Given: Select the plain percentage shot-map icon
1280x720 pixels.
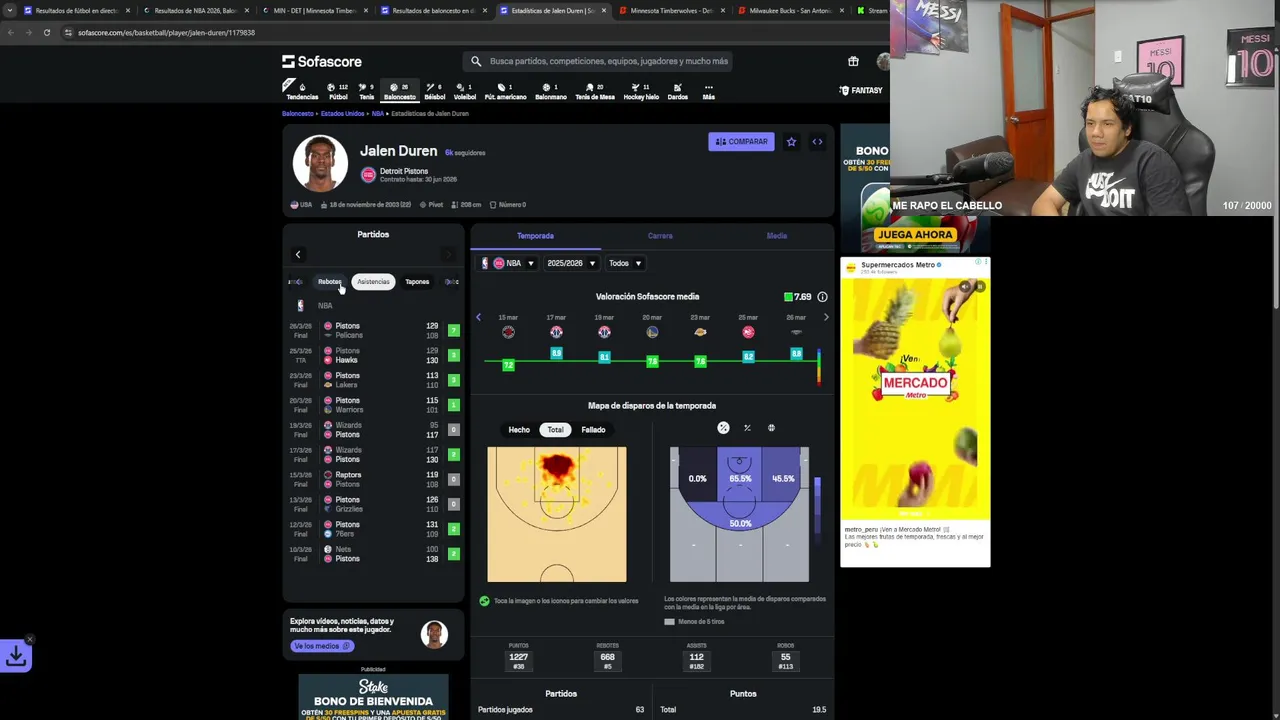Looking at the screenshot, I should [x=747, y=428].
